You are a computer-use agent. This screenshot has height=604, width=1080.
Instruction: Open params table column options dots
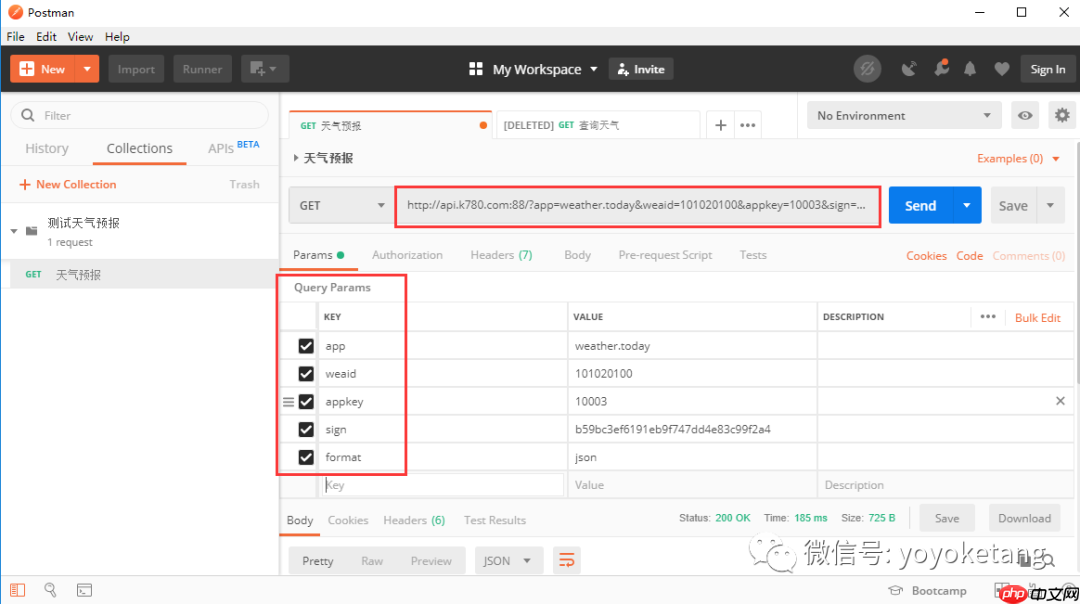pos(988,317)
